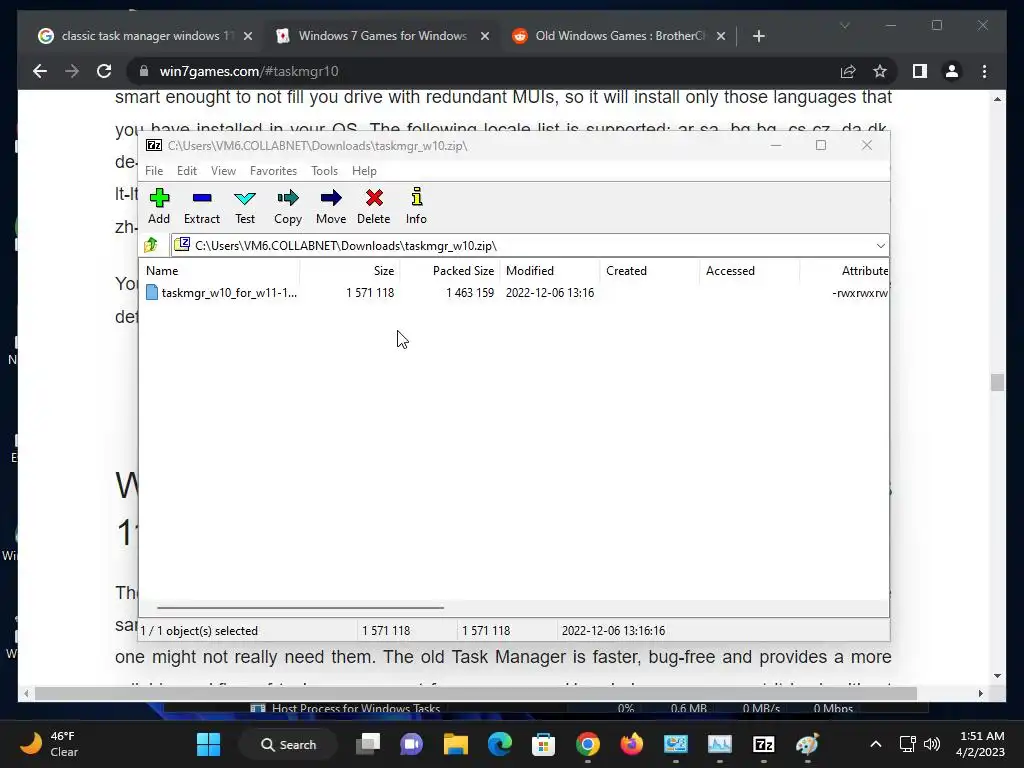
Task: Click browser scroll-down arrow
Action: (997, 676)
